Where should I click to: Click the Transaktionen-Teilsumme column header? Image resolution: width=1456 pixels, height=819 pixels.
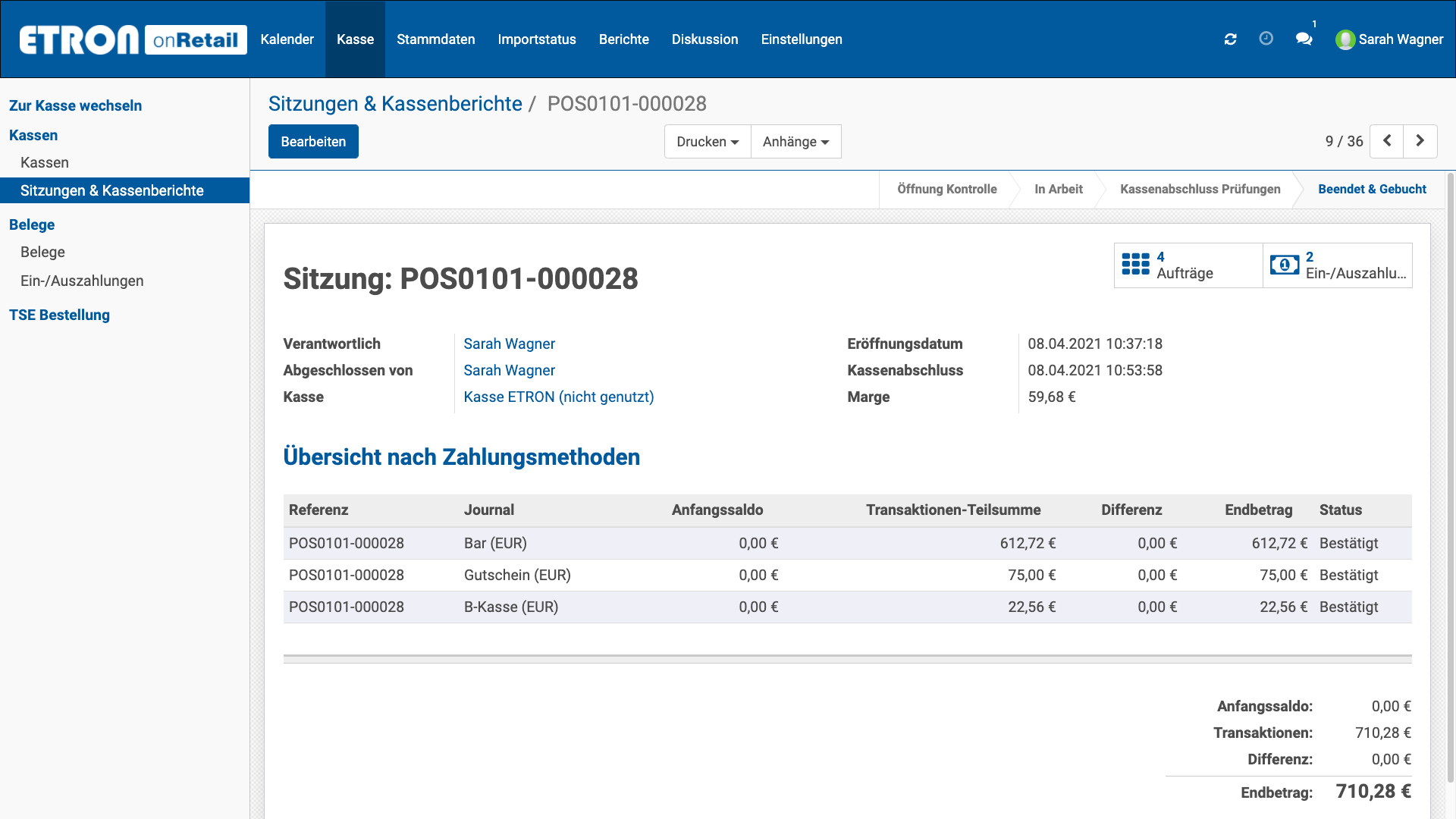(x=953, y=510)
